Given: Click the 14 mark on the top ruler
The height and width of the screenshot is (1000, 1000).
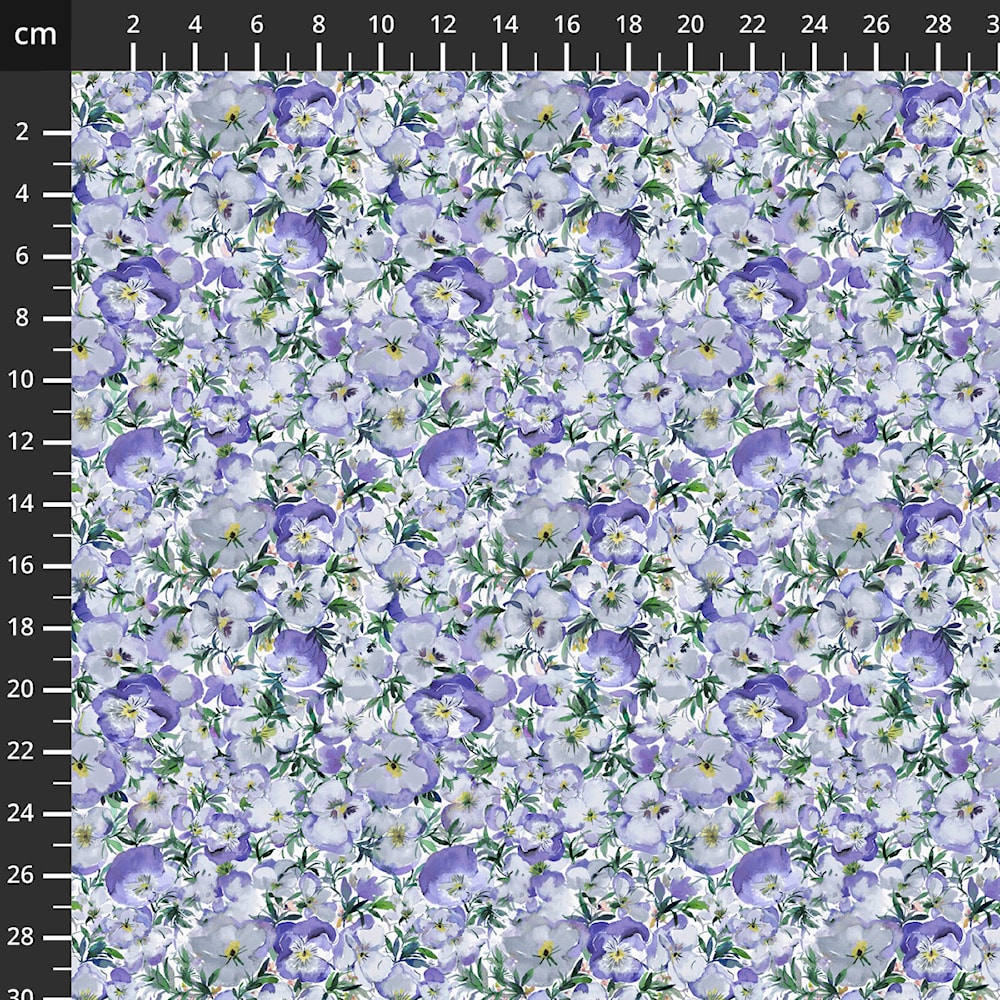Looking at the screenshot, I should (x=505, y=26).
